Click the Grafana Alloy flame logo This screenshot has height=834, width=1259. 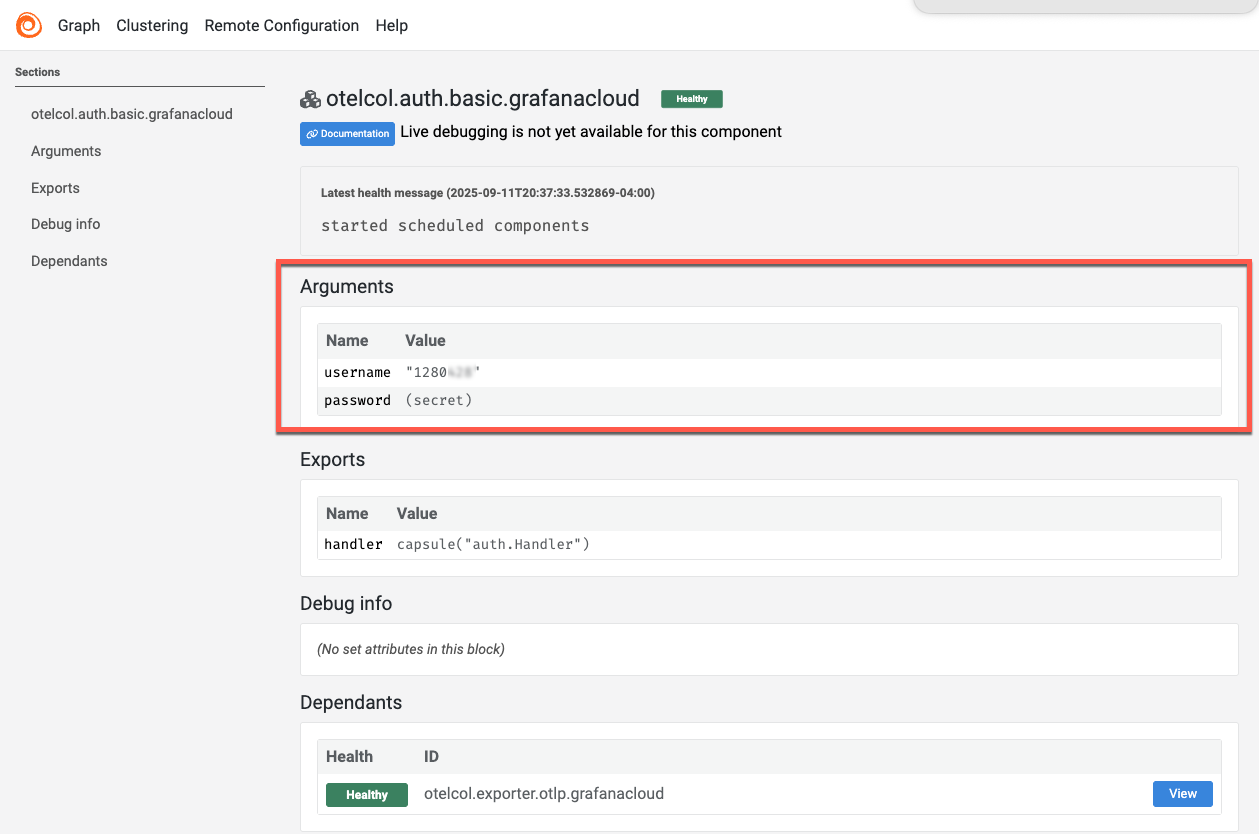point(28,24)
